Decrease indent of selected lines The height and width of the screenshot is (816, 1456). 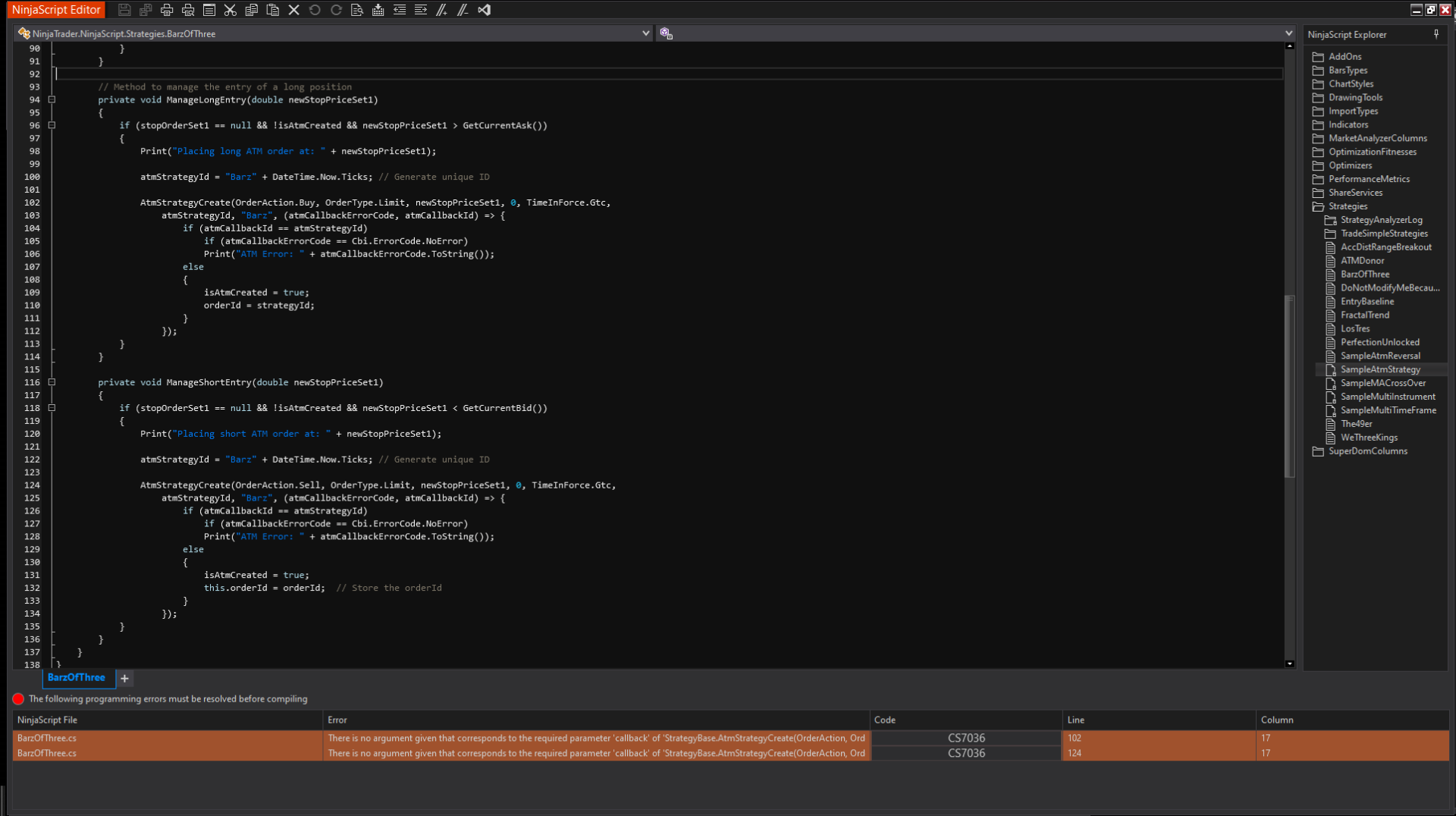point(400,10)
